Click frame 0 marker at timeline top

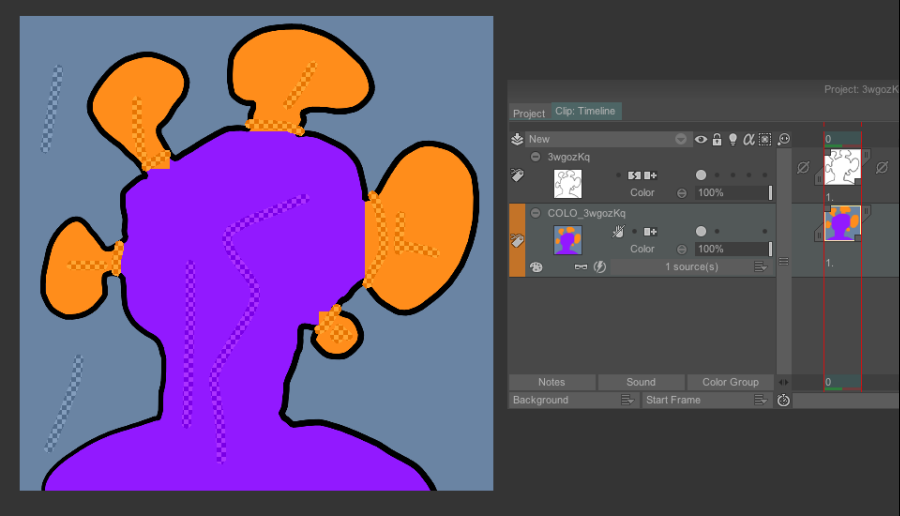point(842,139)
